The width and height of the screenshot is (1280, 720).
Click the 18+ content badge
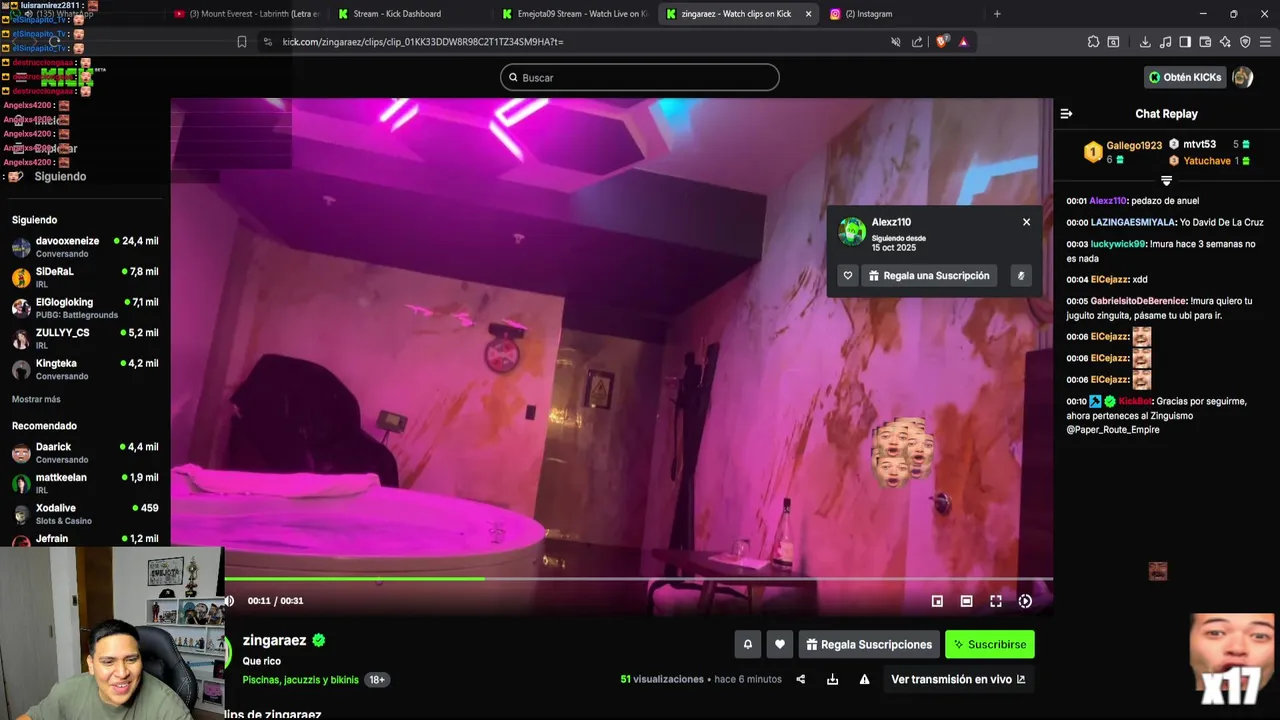pyautogui.click(x=377, y=680)
